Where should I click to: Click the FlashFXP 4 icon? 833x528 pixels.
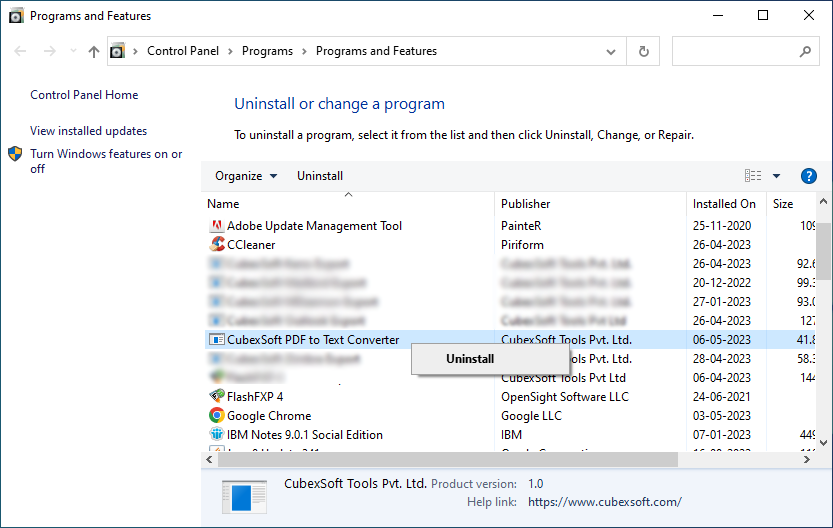point(216,396)
